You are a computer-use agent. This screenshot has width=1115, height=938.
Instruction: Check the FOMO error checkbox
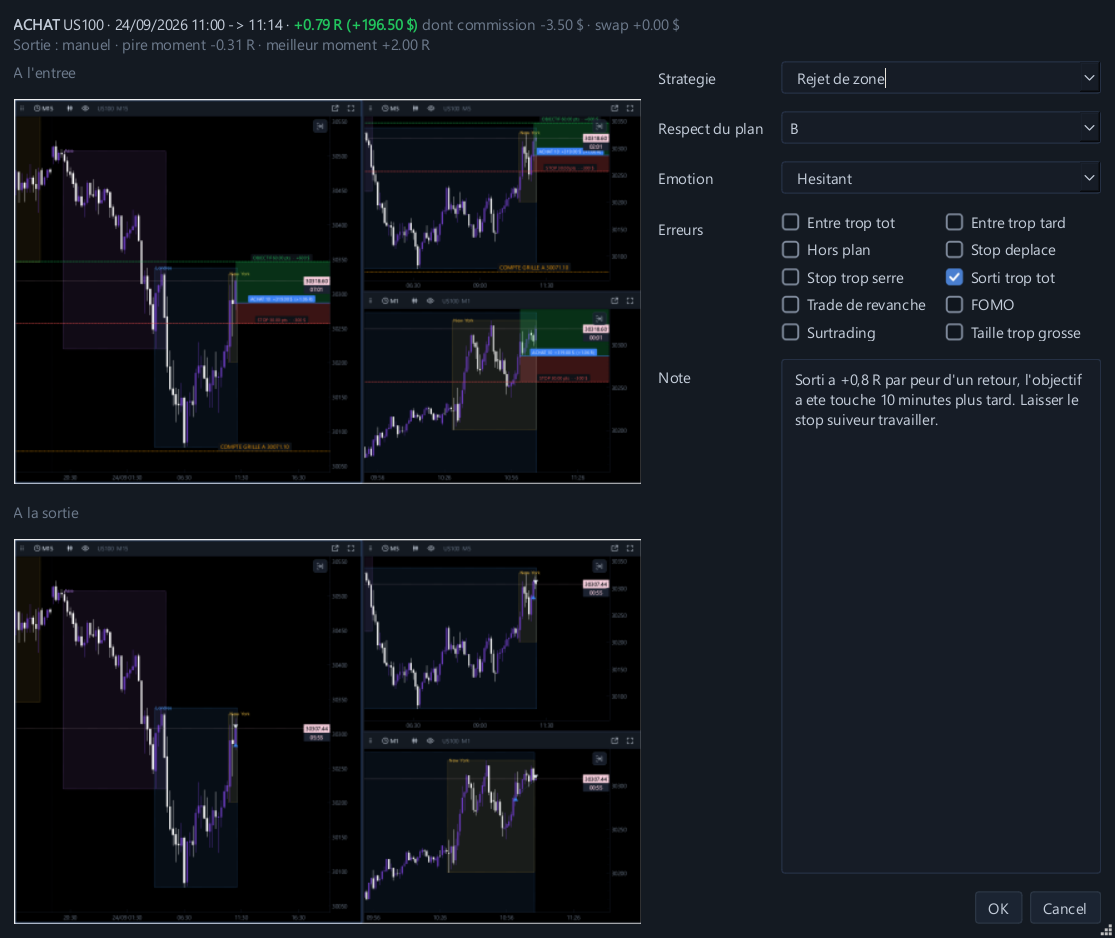click(954, 304)
